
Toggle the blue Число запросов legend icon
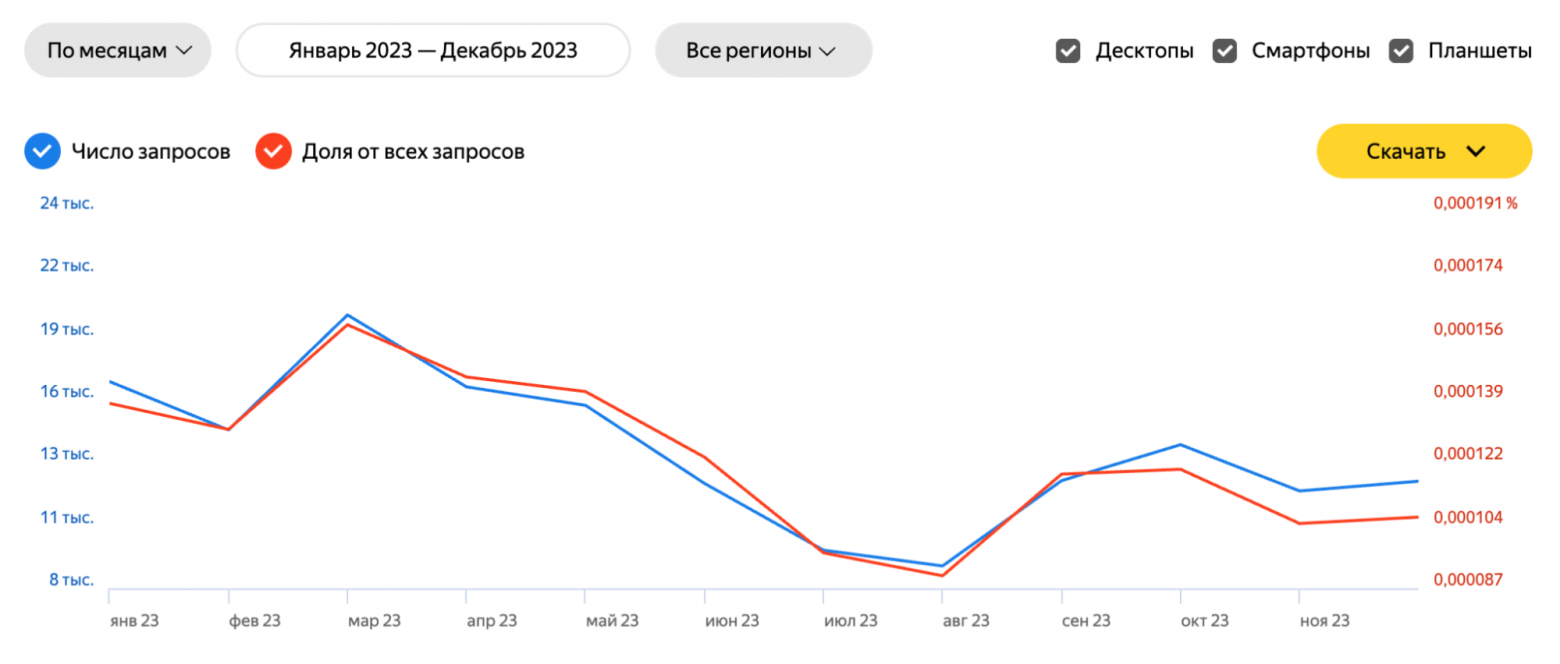41,151
